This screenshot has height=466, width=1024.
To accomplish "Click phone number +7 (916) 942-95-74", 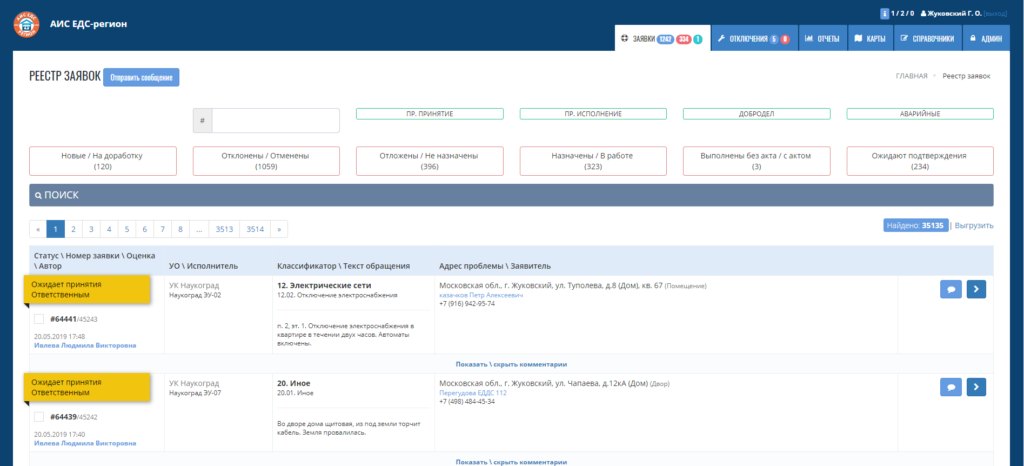I will pos(467,303).
